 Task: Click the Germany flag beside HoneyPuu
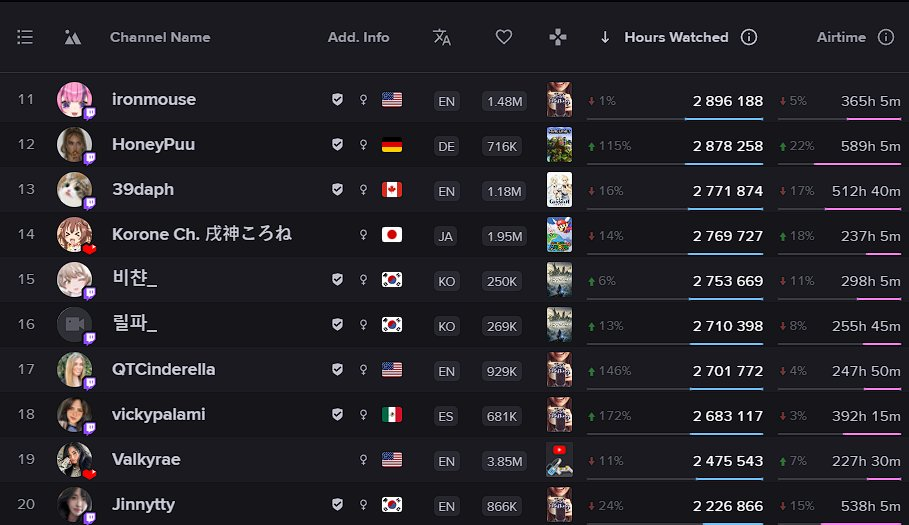392,145
